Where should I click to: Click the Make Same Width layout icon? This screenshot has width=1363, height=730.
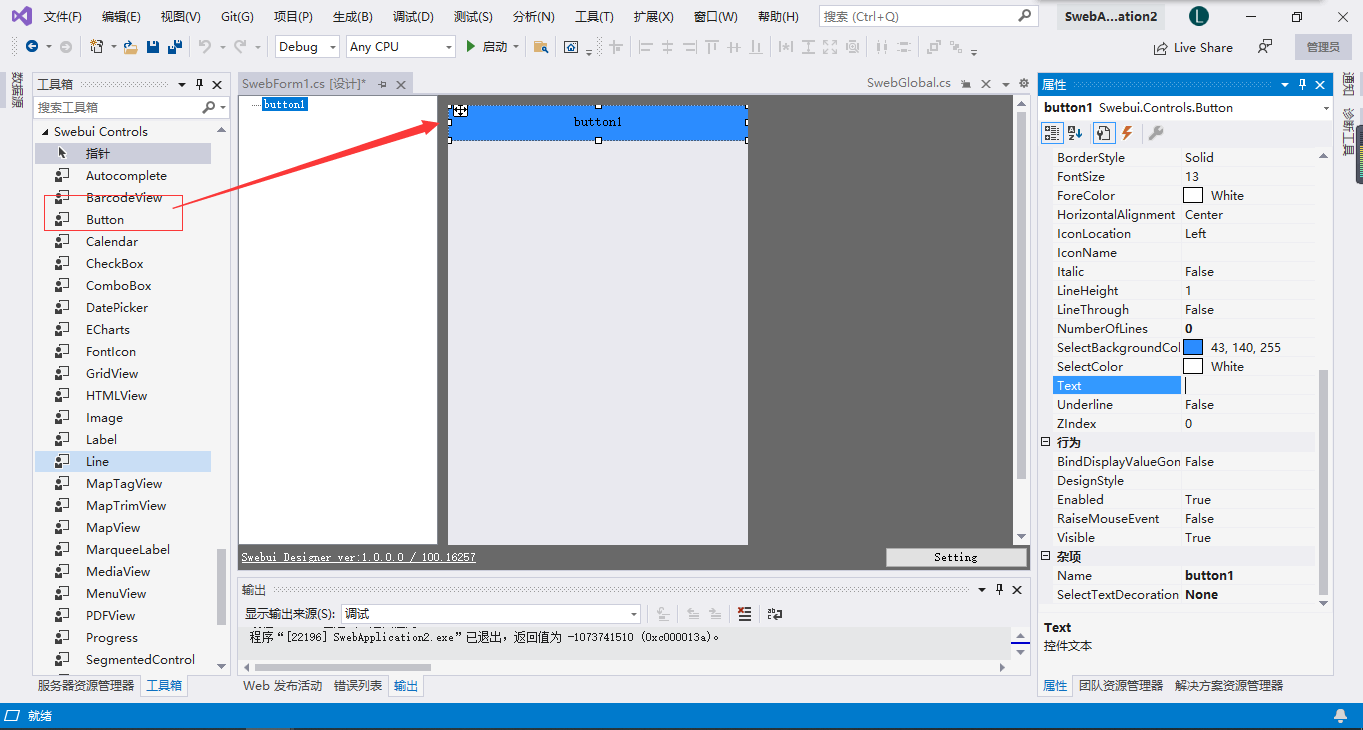786,47
